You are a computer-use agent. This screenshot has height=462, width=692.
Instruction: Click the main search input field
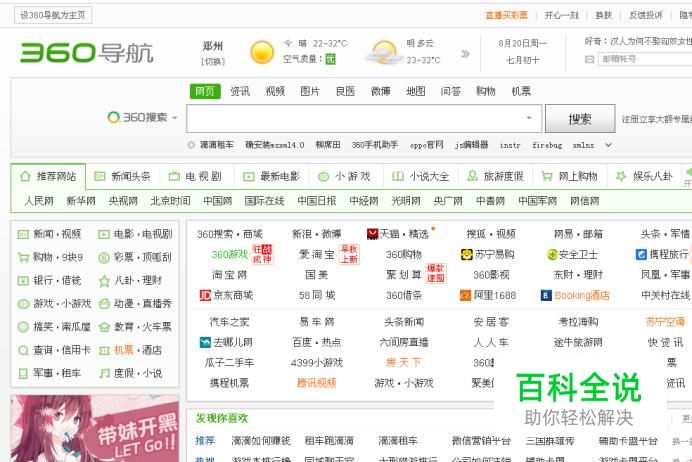pyautogui.click(x=364, y=119)
